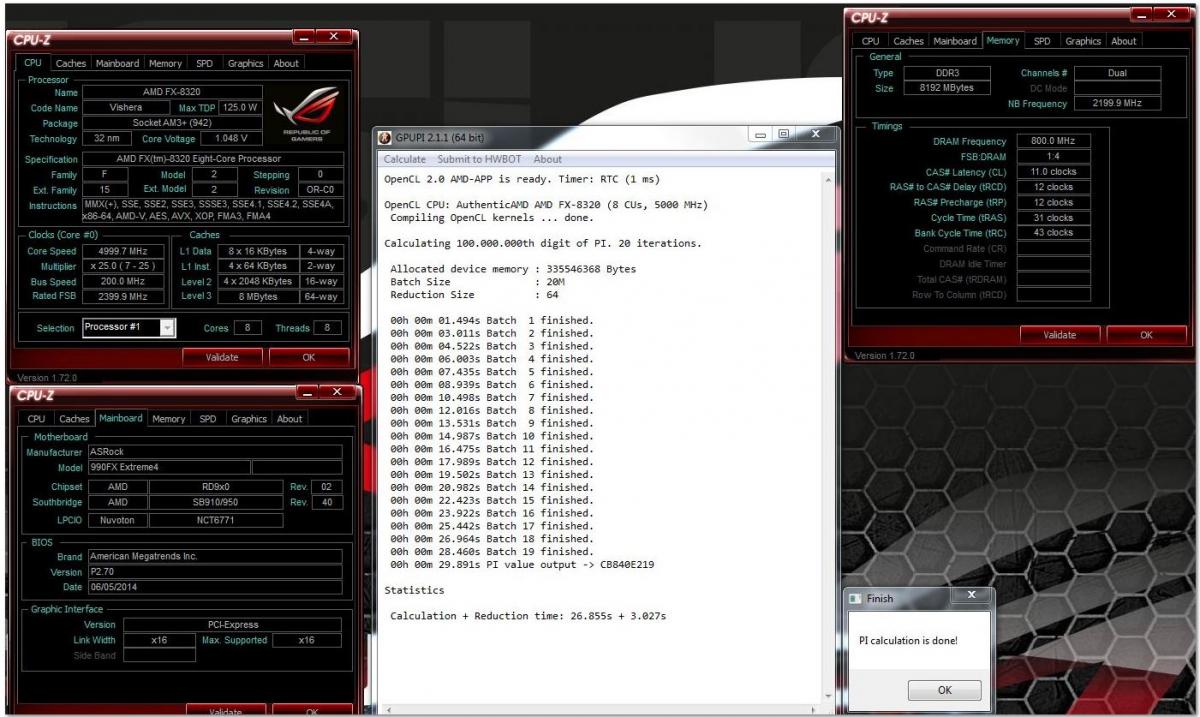This screenshot has width=1200, height=717.
Task: Click the ASRock manufacturer field
Action: point(214,451)
